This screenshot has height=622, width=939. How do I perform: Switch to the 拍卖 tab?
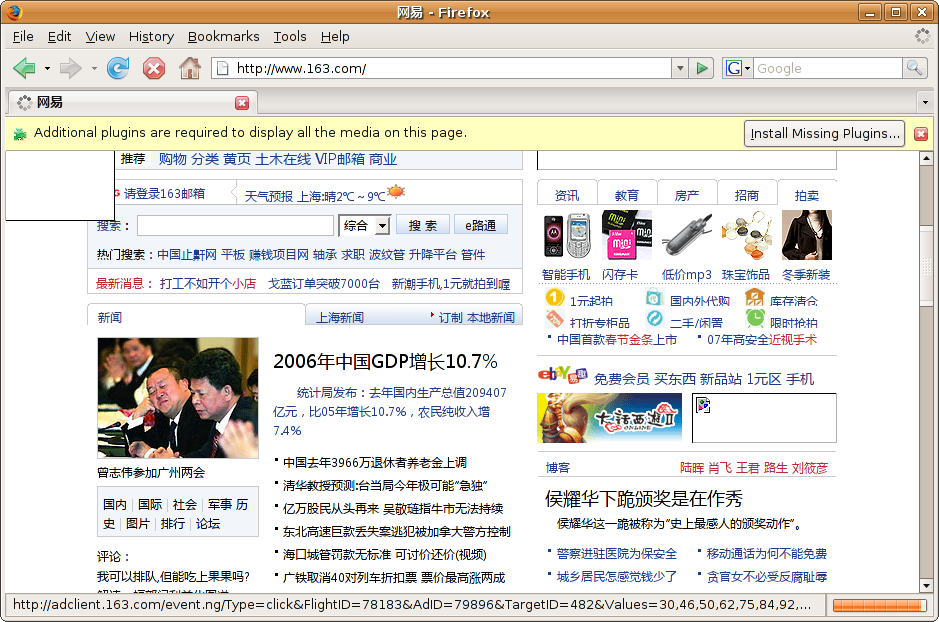tap(807, 195)
